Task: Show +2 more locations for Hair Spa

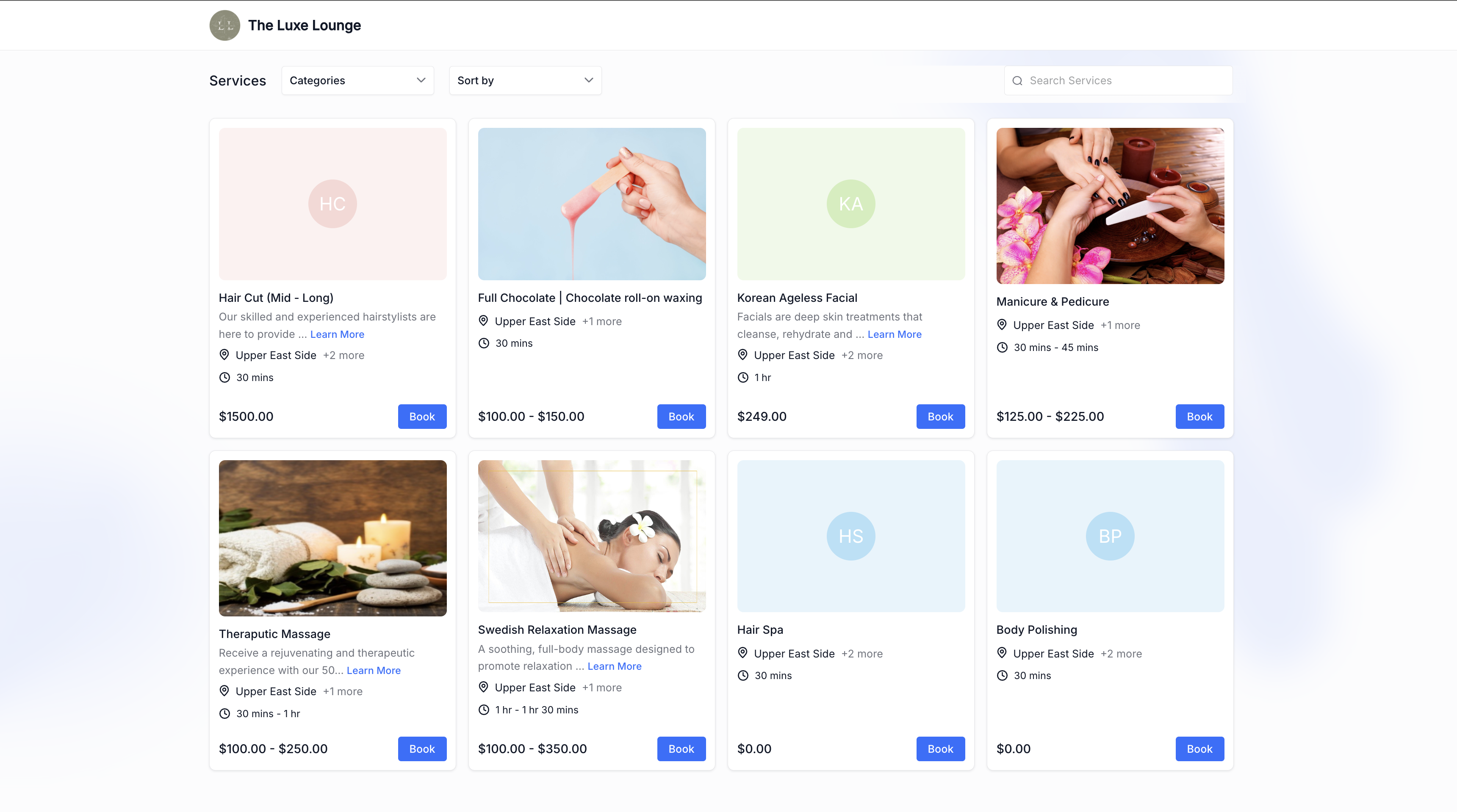Action: pos(861,654)
